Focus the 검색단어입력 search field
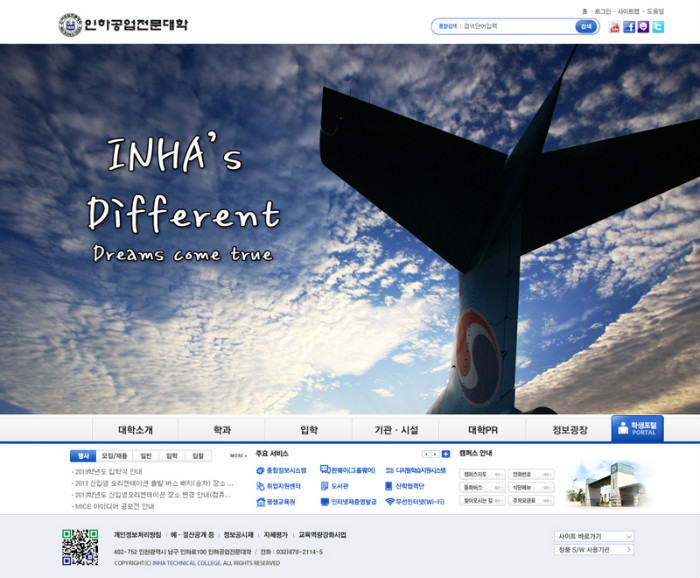Screen dimensions: 700x578 tap(518, 27)
